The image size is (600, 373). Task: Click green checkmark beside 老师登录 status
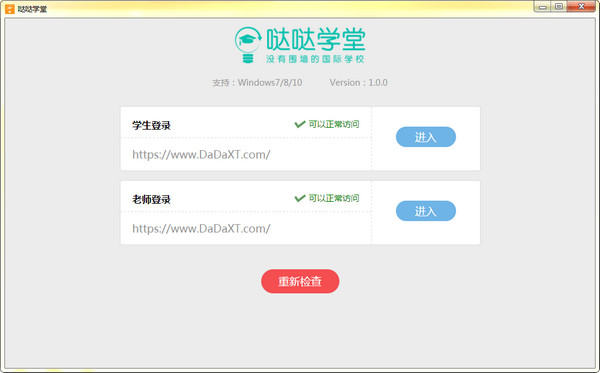[300, 198]
